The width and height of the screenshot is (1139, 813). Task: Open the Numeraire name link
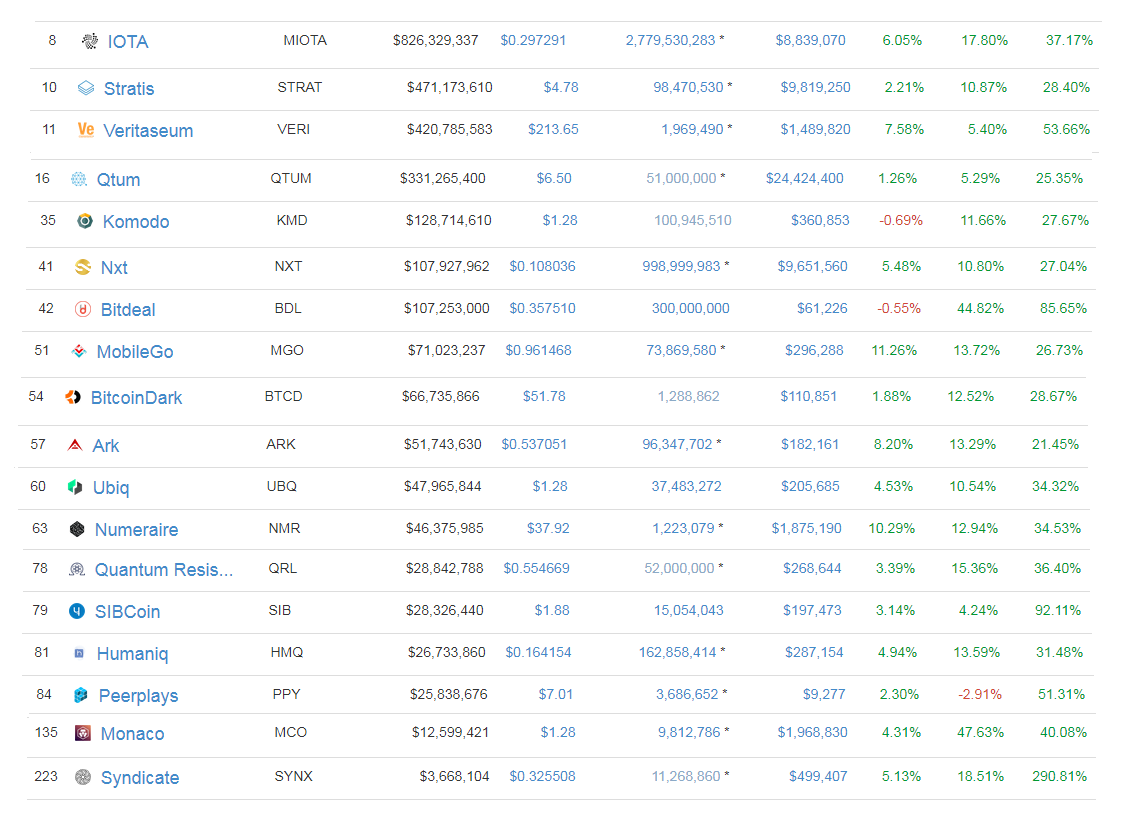[137, 530]
